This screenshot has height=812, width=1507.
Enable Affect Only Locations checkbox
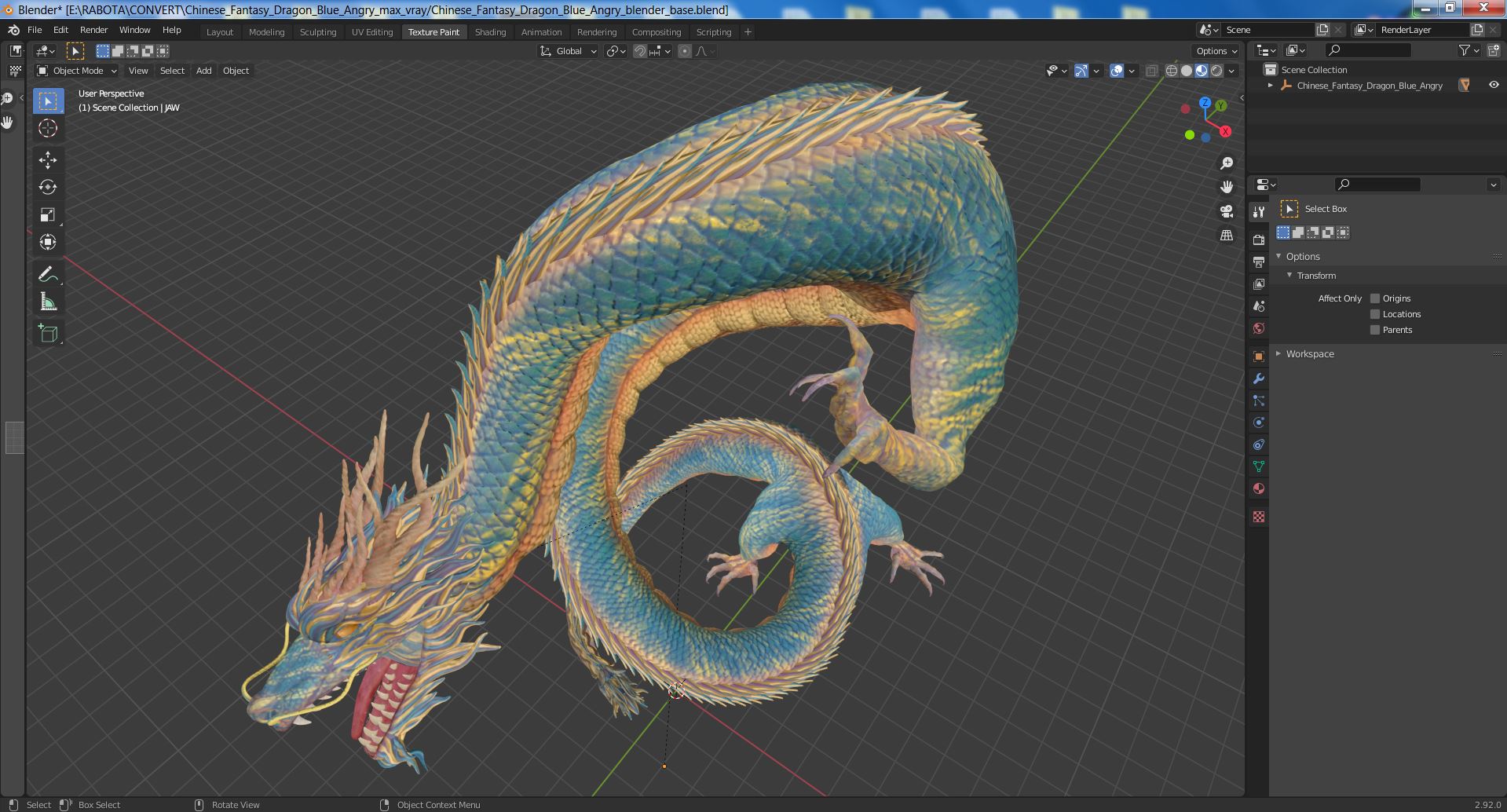(1375, 314)
